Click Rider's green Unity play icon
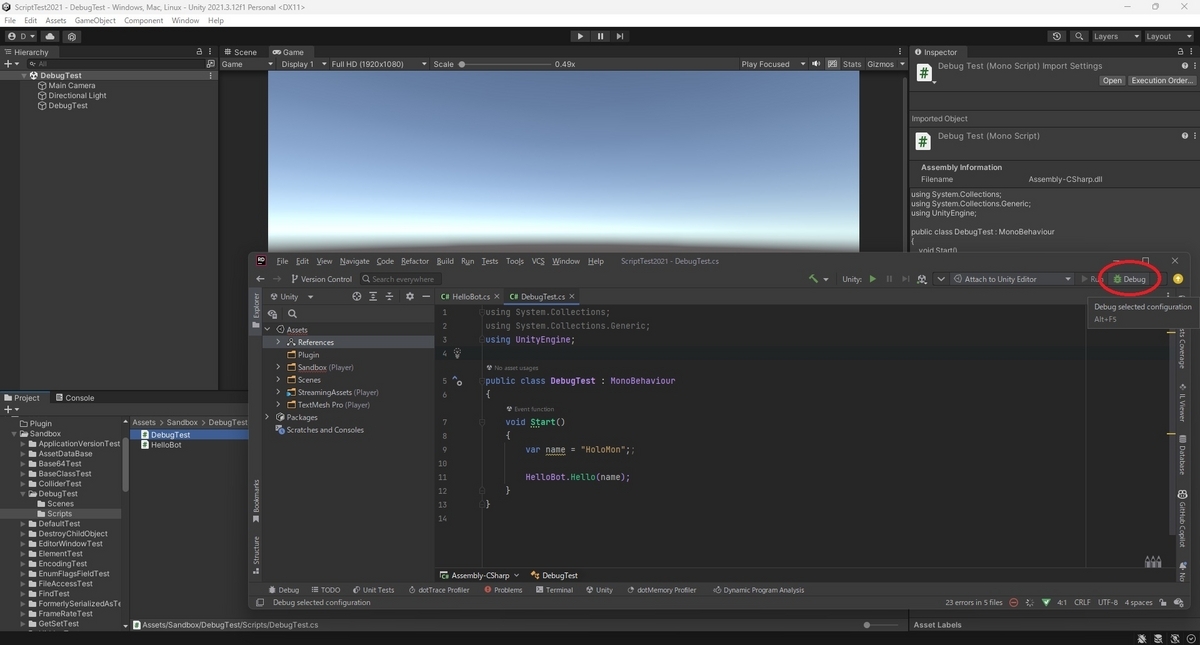Image resolution: width=1200 pixels, height=645 pixels. coord(873,279)
